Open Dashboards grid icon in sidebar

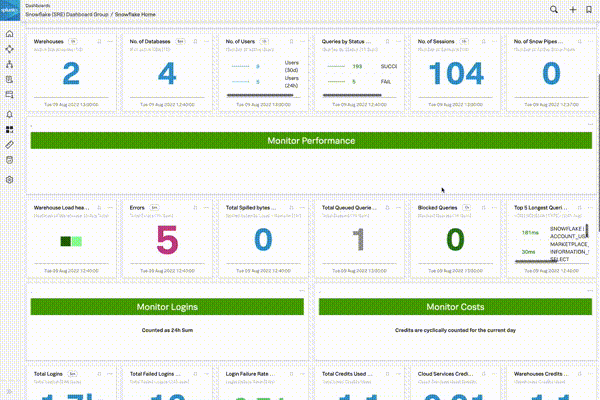[x=9, y=130]
